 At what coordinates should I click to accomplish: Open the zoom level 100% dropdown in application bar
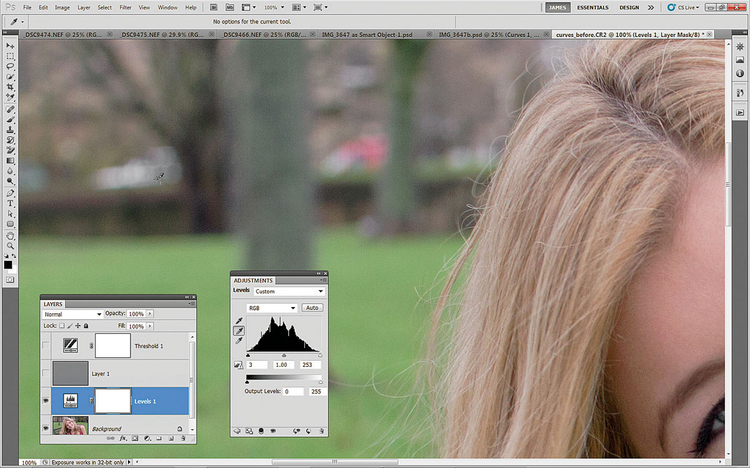coord(275,8)
